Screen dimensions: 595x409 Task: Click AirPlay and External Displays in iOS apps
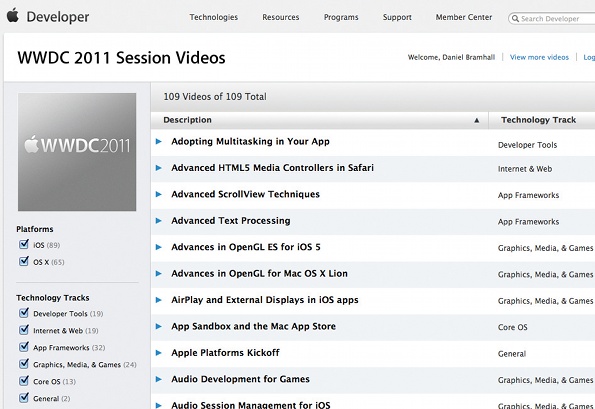(265, 300)
